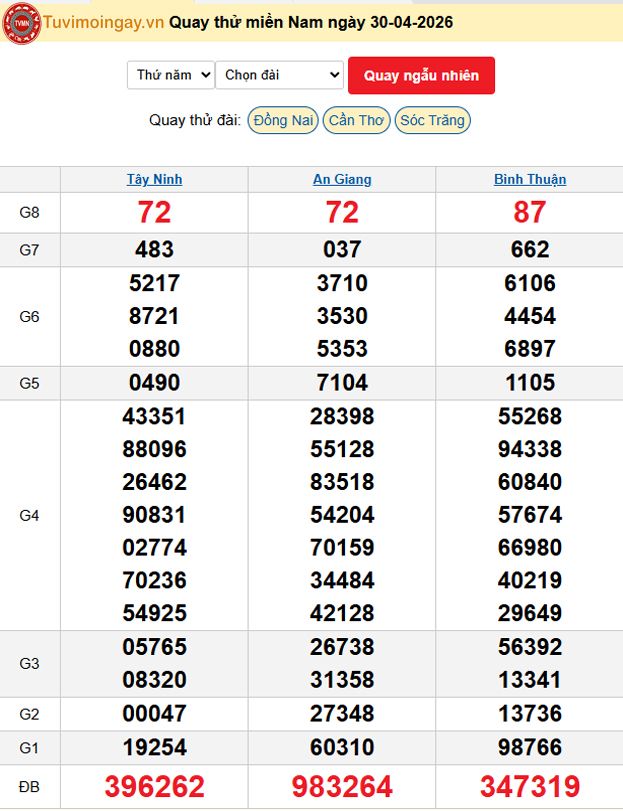The height and width of the screenshot is (811, 623).
Task: Select the Đồng Nai trial-draw pill
Action: (x=283, y=121)
